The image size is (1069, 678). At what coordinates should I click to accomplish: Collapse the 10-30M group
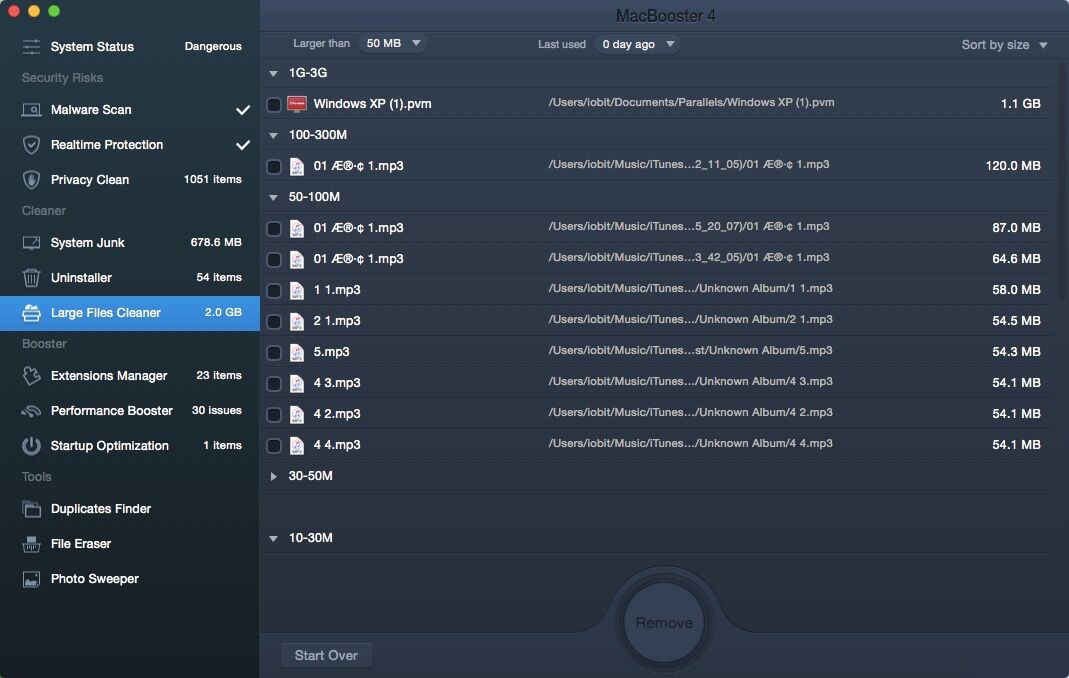tap(273, 538)
